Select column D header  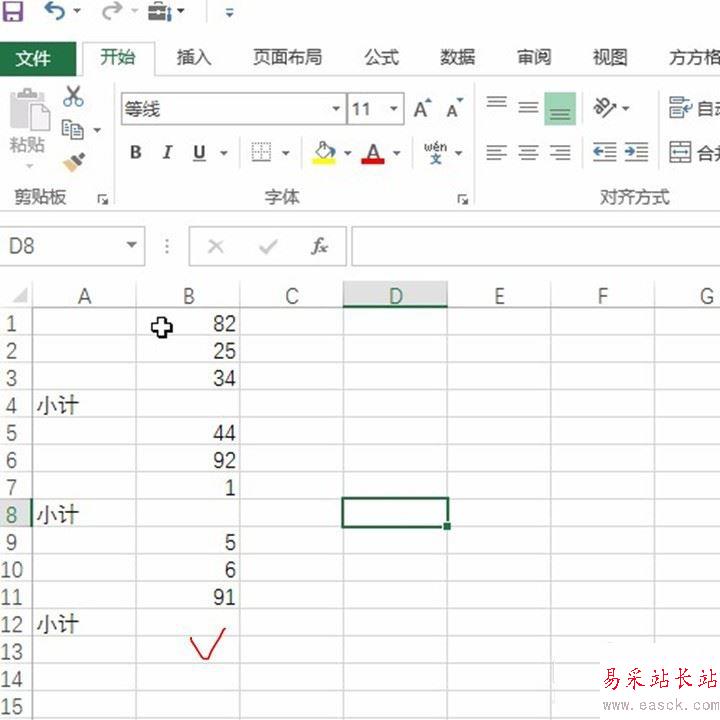click(395, 294)
